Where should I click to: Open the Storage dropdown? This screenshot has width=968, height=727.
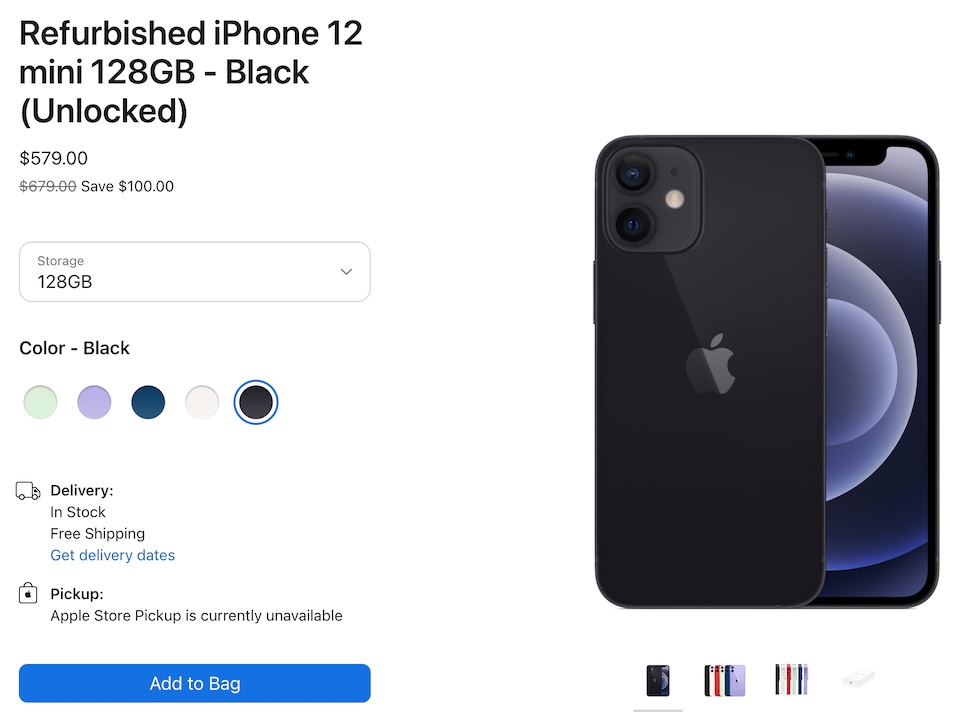point(194,272)
